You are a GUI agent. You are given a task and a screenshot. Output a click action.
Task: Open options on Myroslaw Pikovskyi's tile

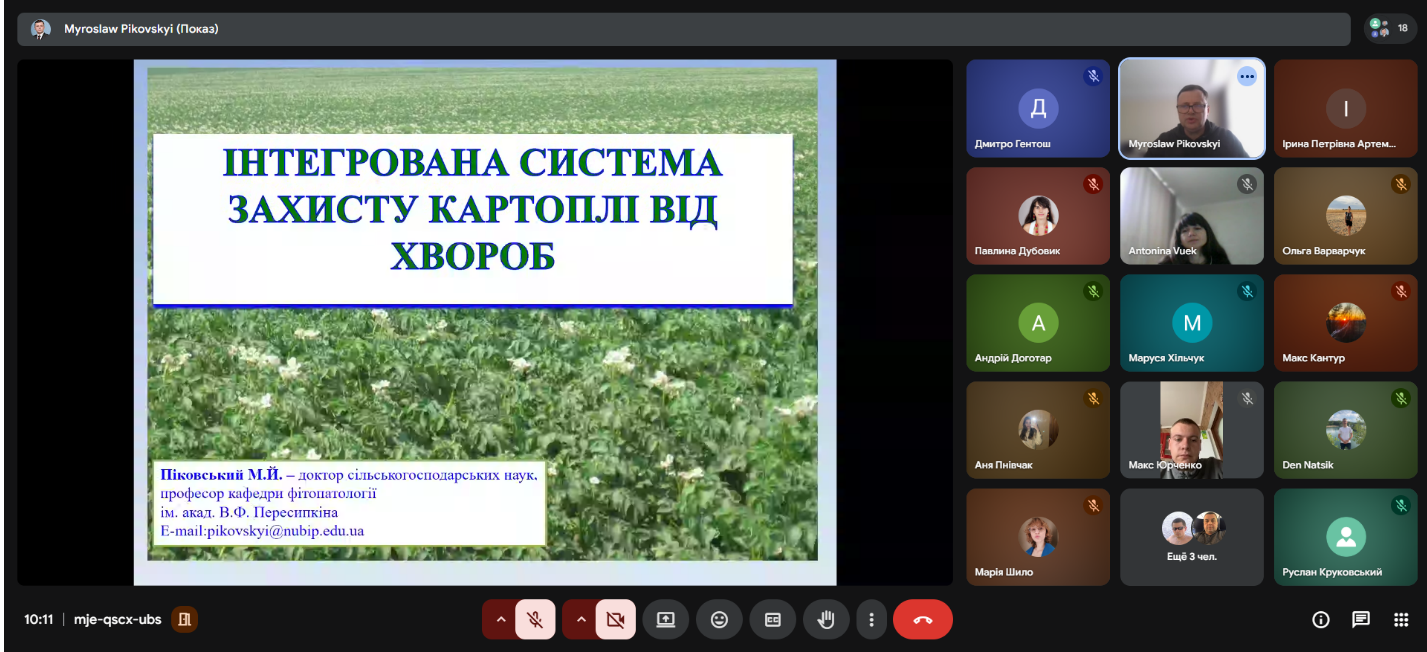point(1246,76)
